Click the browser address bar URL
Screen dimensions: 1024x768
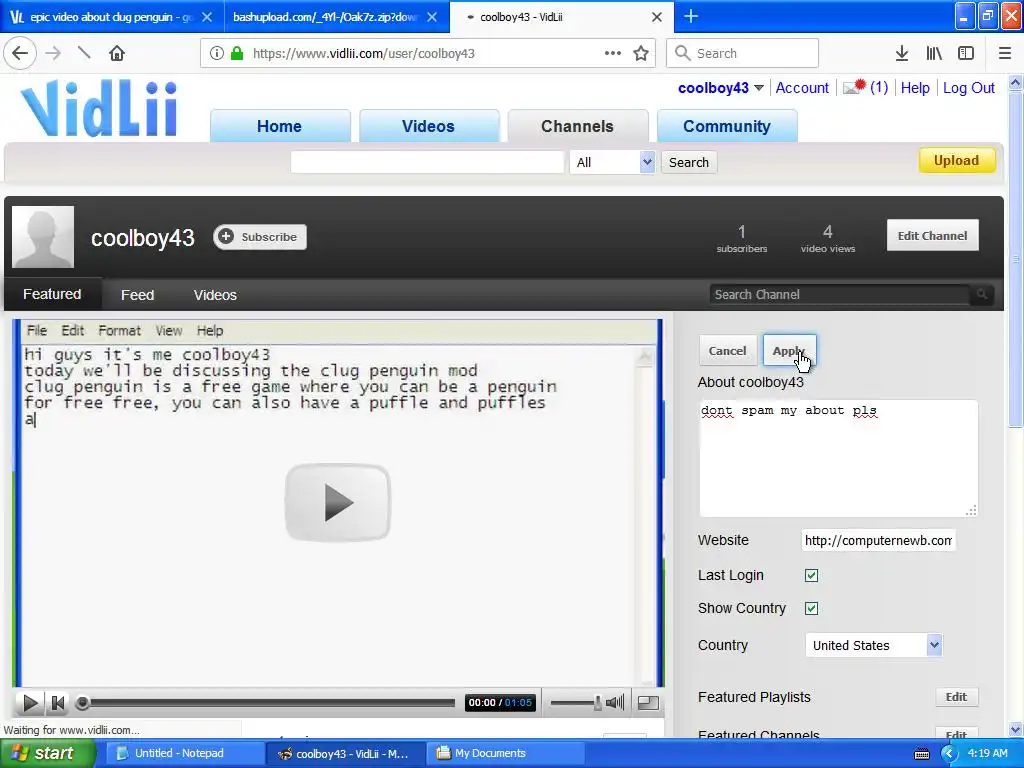coord(363,54)
